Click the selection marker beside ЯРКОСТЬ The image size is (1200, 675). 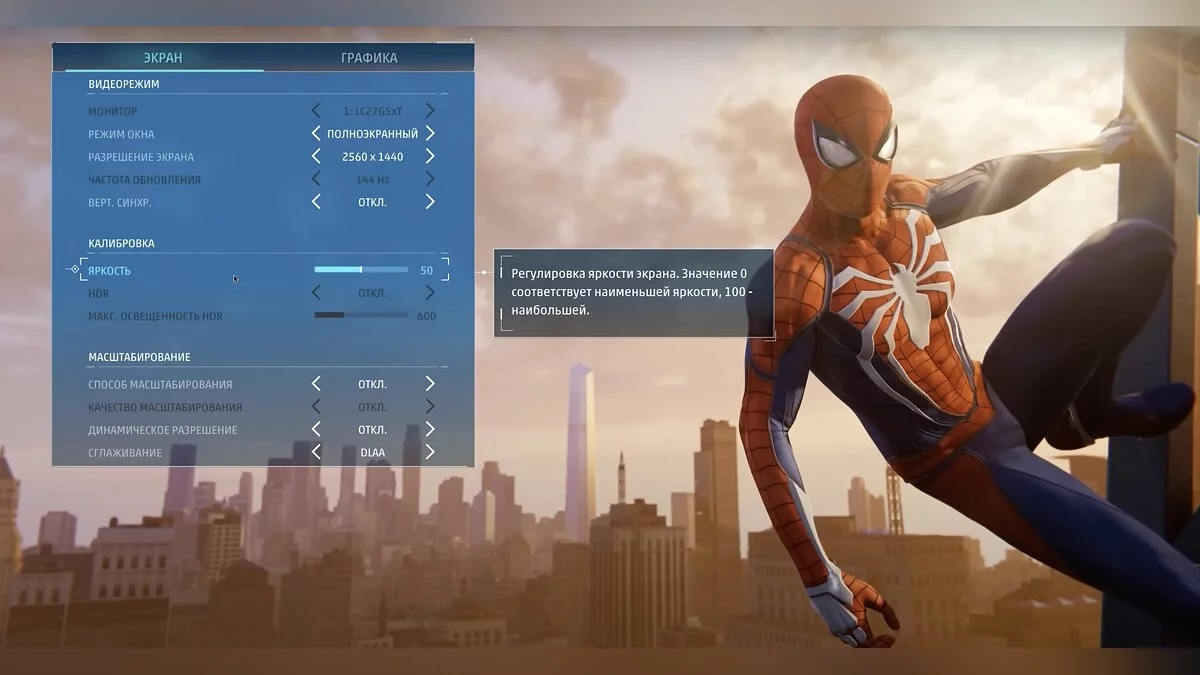pos(75,270)
